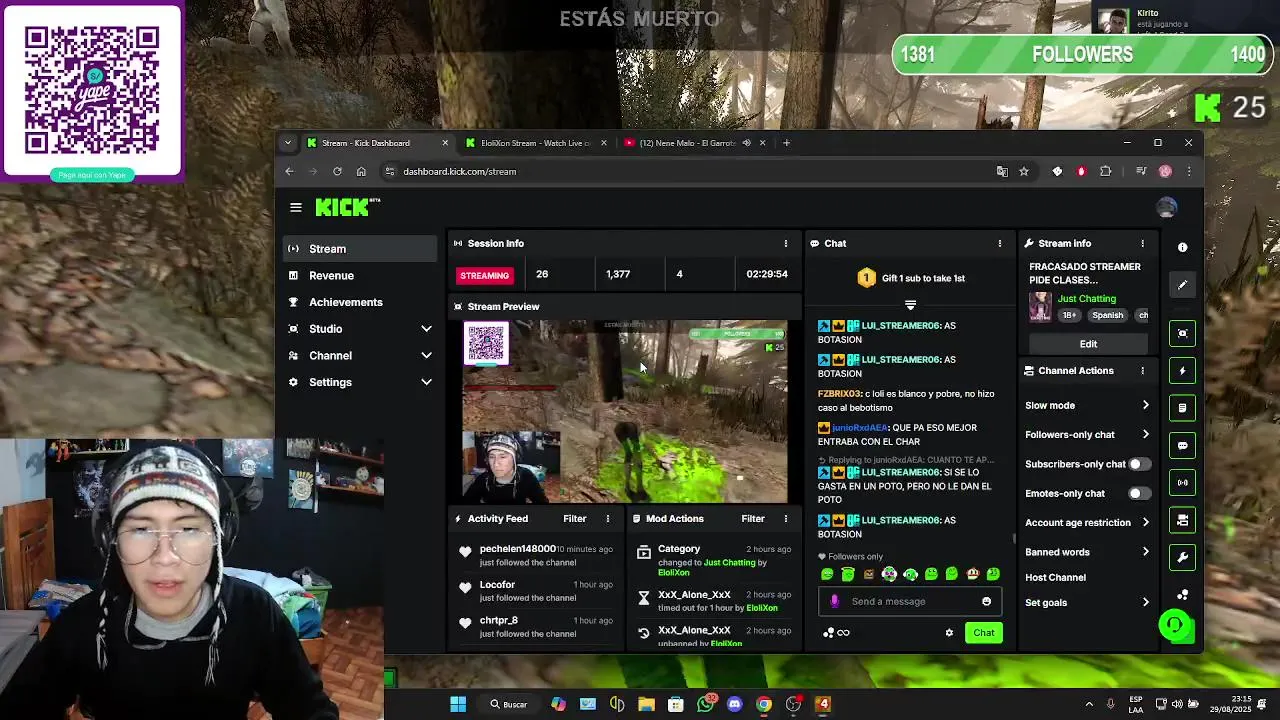This screenshot has height=720, width=1280.
Task: Open Discord from the taskbar
Action: (x=735, y=704)
